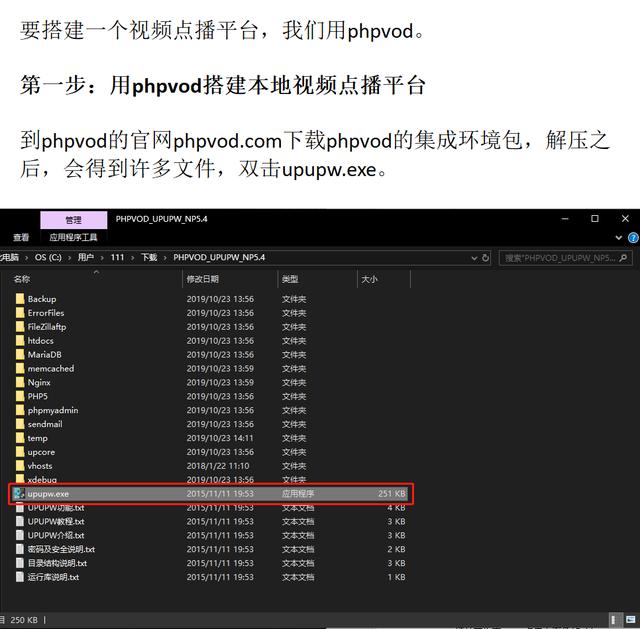Click the 251 KB size cell

[x=392, y=493]
